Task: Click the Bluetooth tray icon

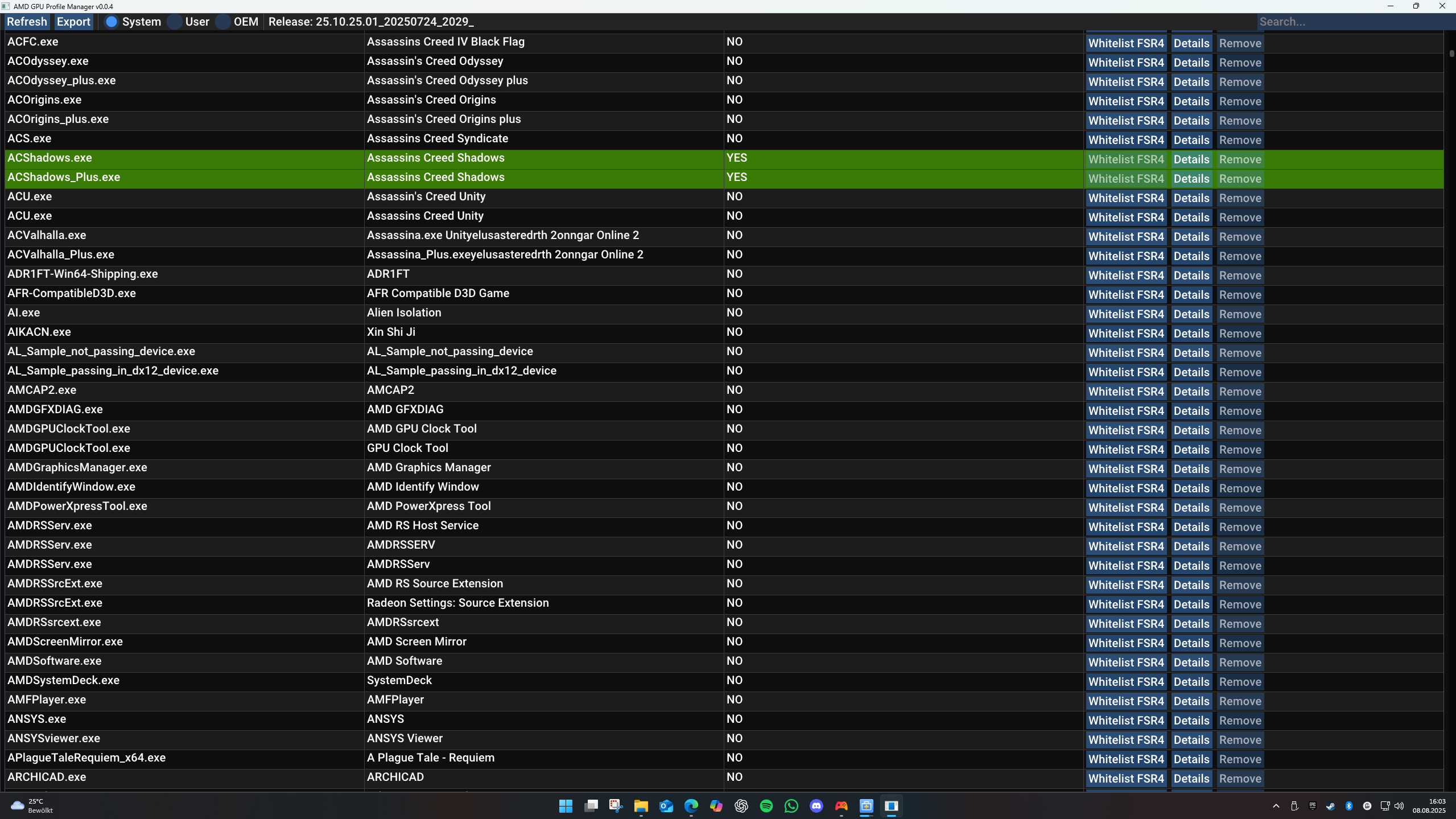Action: [1348, 806]
